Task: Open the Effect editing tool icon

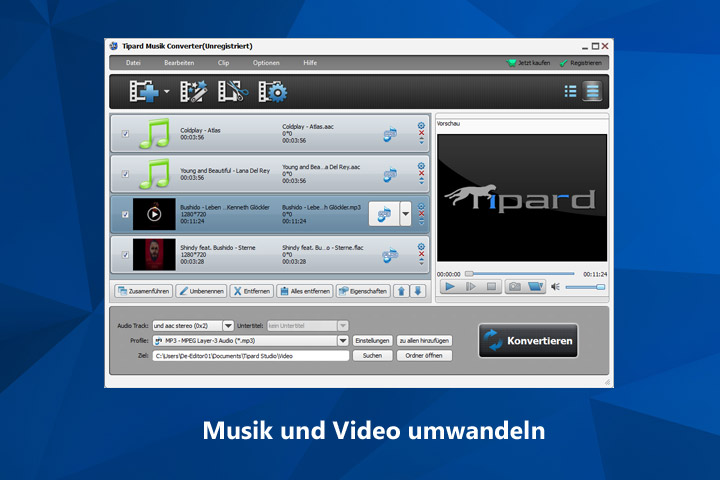Action: tap(194, 91)
